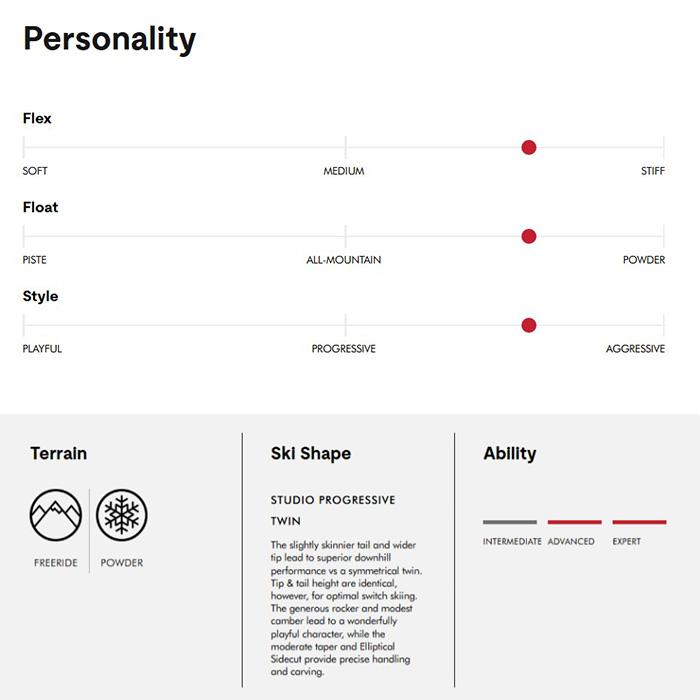
Task: Select the Advanced ability red bar
Action: pyautogui.click(x=575, y=522)
